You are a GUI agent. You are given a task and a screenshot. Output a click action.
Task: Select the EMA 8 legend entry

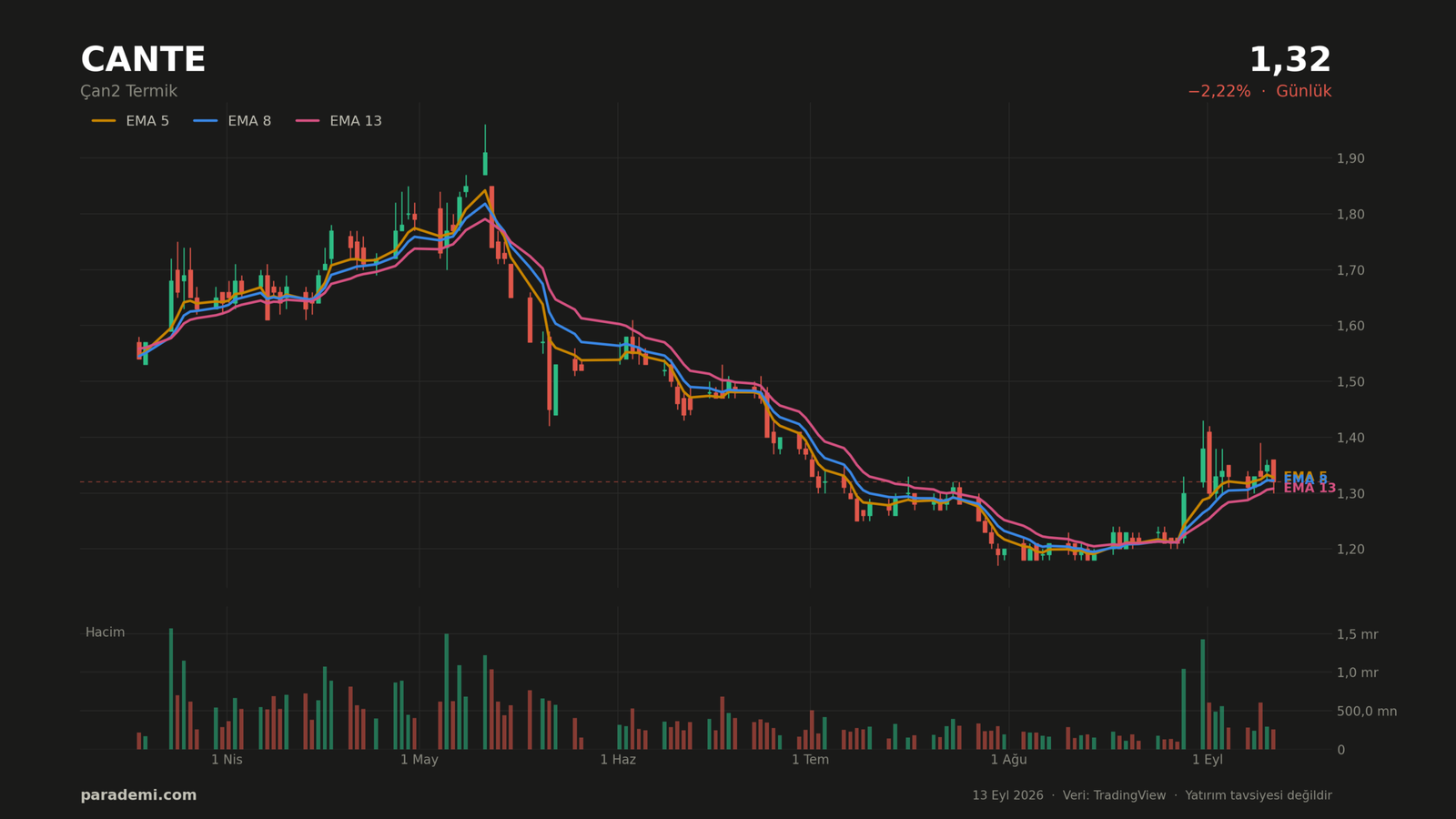232,121
